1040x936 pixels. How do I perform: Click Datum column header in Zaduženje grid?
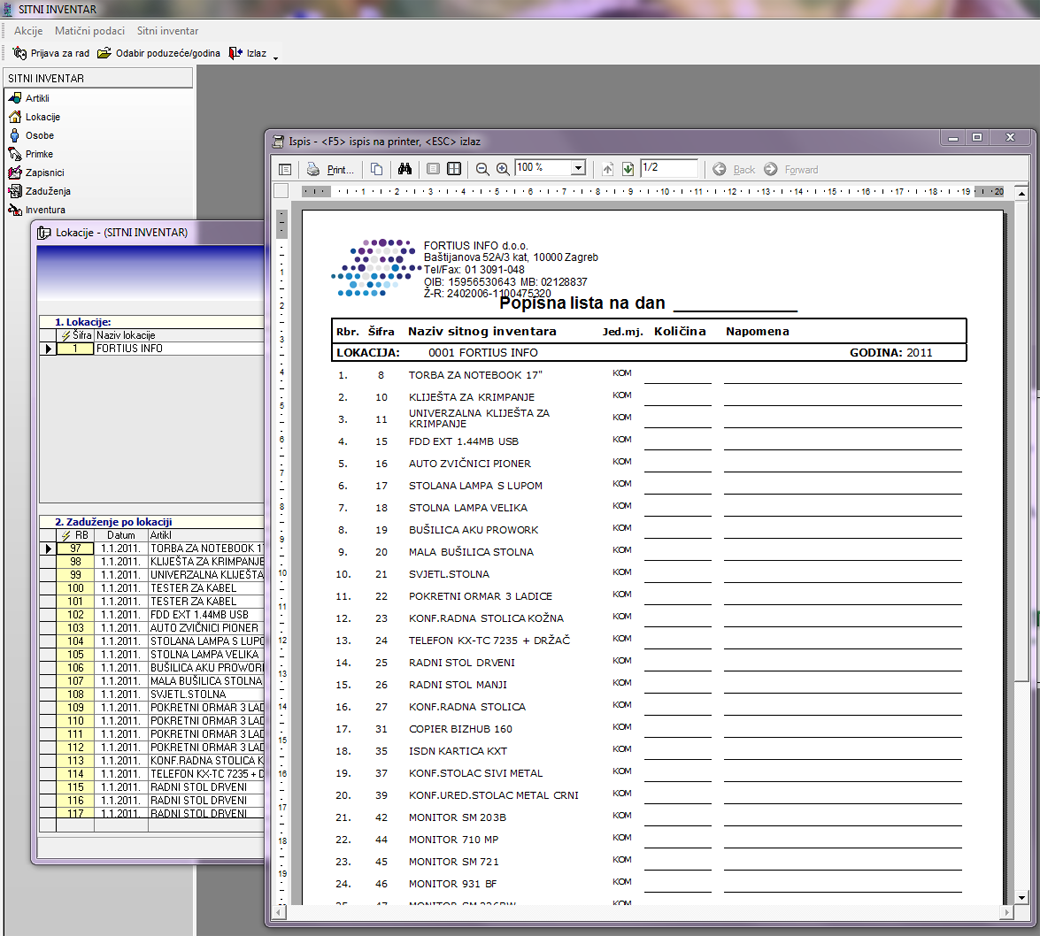click(x=121, y=535)
